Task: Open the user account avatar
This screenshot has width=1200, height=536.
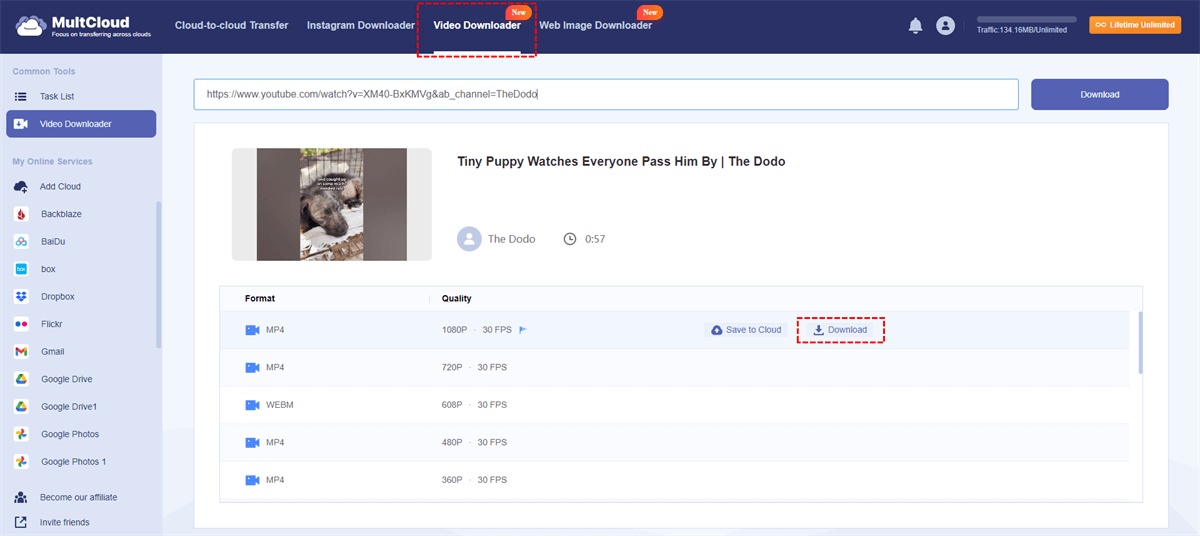Action: (x=945, y=26)
